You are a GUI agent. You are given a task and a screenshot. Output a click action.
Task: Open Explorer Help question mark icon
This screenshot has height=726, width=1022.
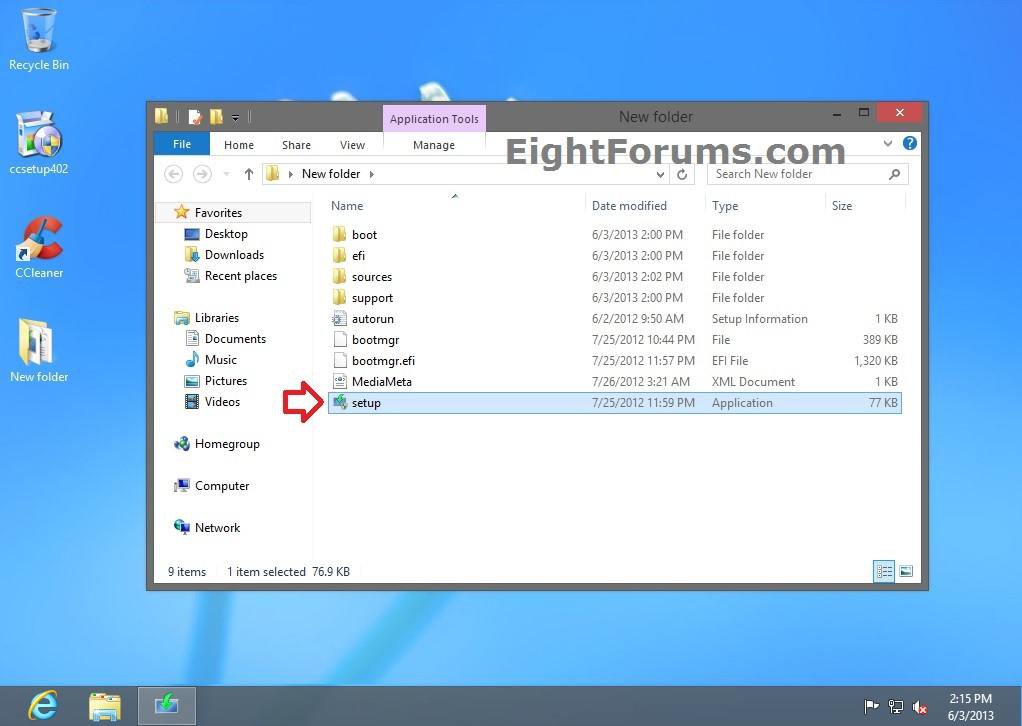pos(909,144)
